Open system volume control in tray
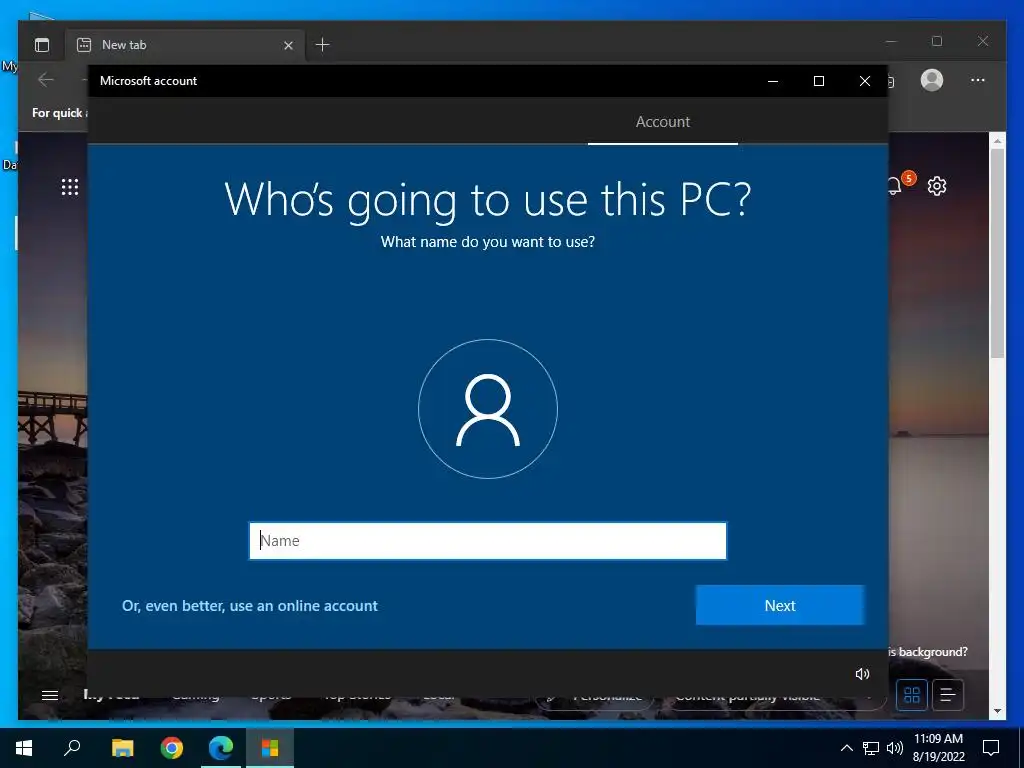This screenshot has width=1024, height=768. coord(895,748)
